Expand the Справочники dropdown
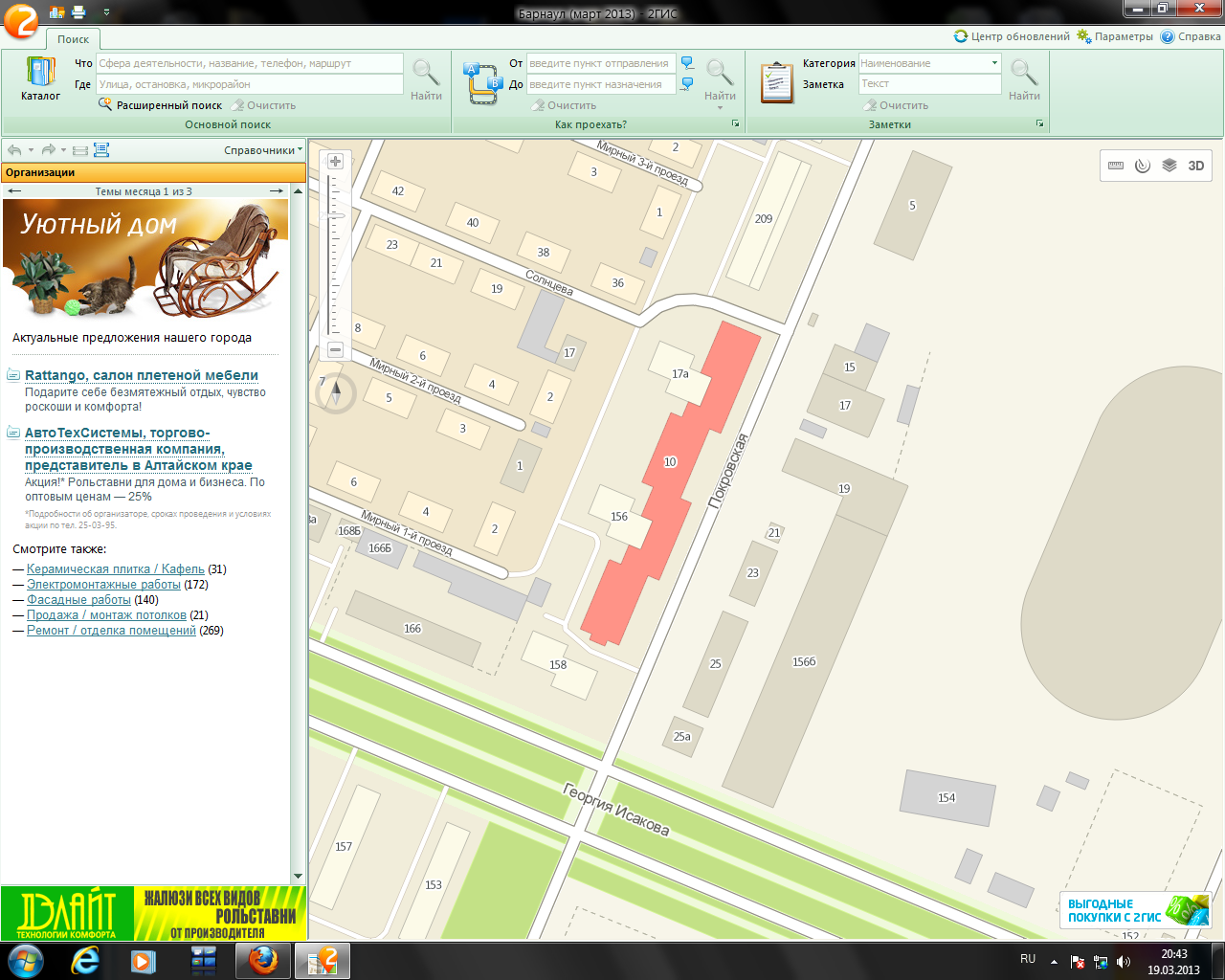Screen dimensions: 1225x980 click(262, 150)
